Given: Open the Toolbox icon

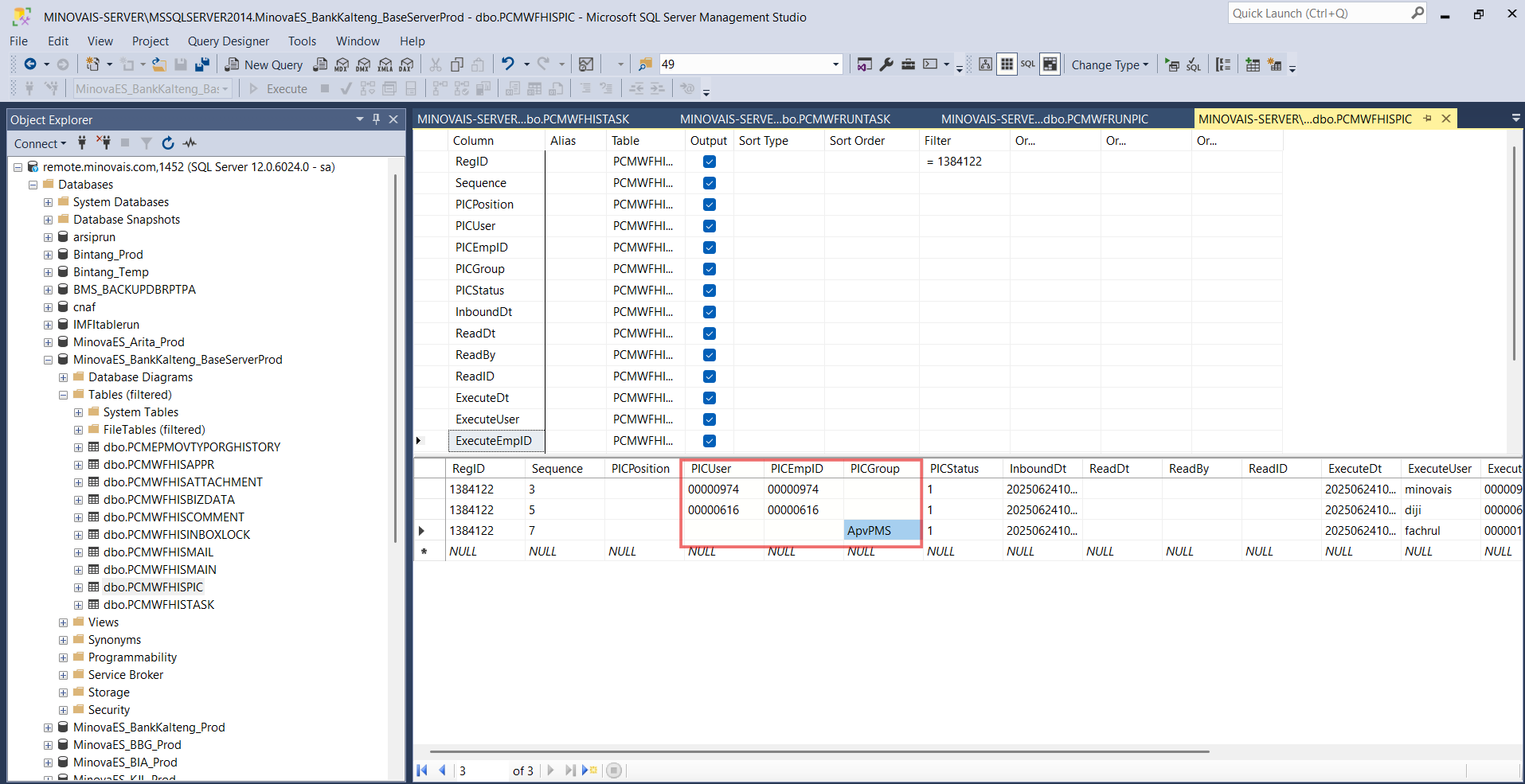Looking at the screenshot, I should [x=908, y=64].
